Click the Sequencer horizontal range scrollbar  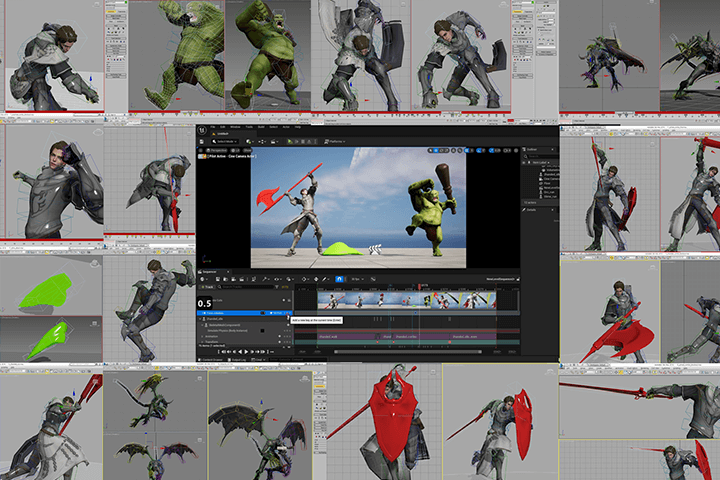click(408, 351)
